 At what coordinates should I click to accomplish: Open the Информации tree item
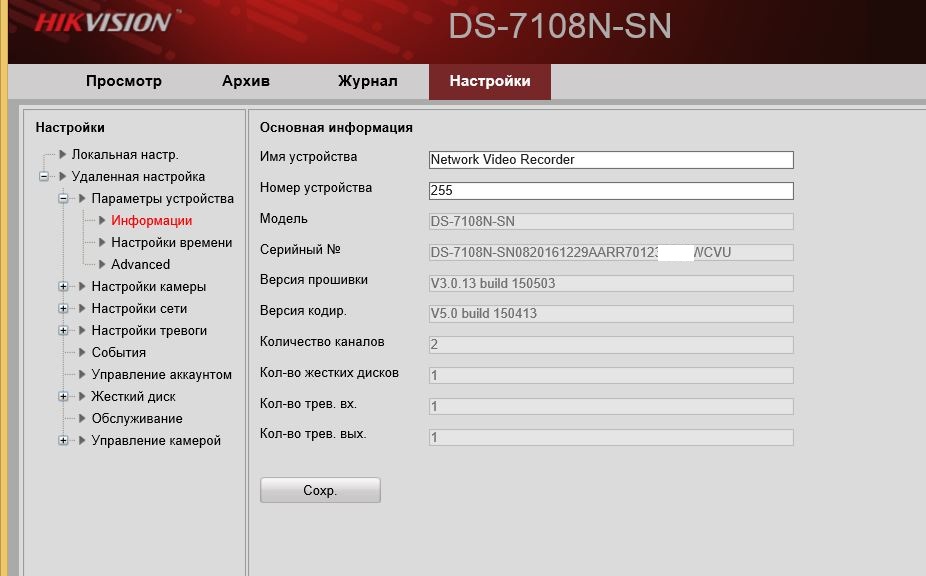coord(151,220)
